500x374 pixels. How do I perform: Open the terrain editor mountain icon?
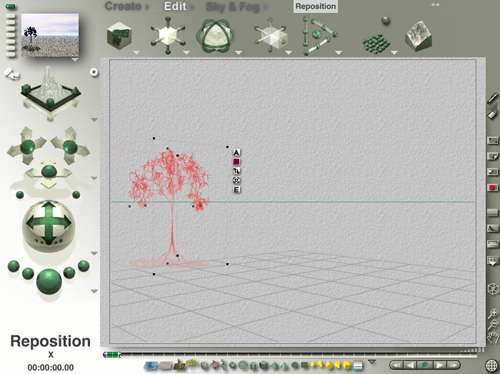(x=419, y=36)
